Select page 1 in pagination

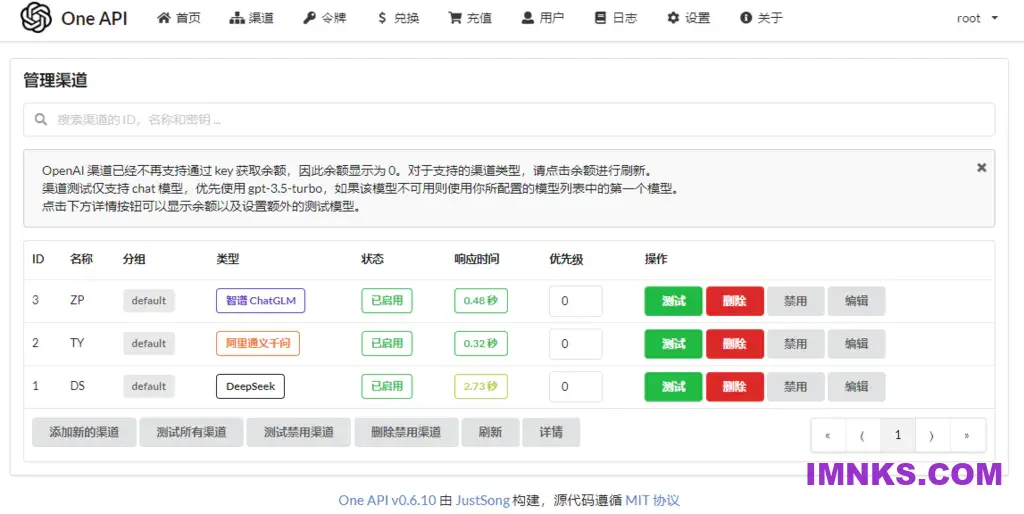pos(898,436)
